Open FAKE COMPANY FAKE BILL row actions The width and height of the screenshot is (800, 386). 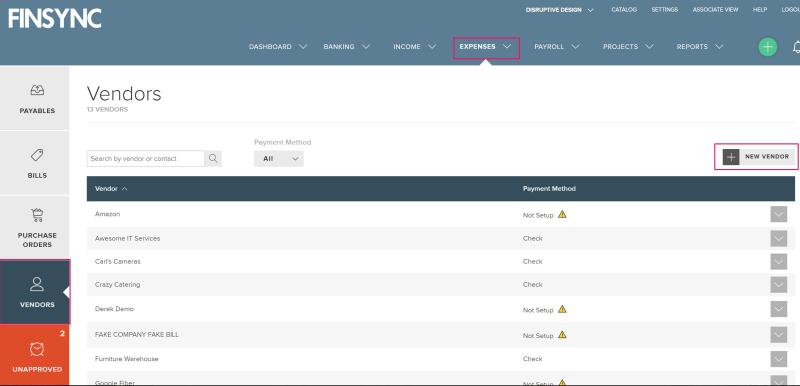(779, 334)
